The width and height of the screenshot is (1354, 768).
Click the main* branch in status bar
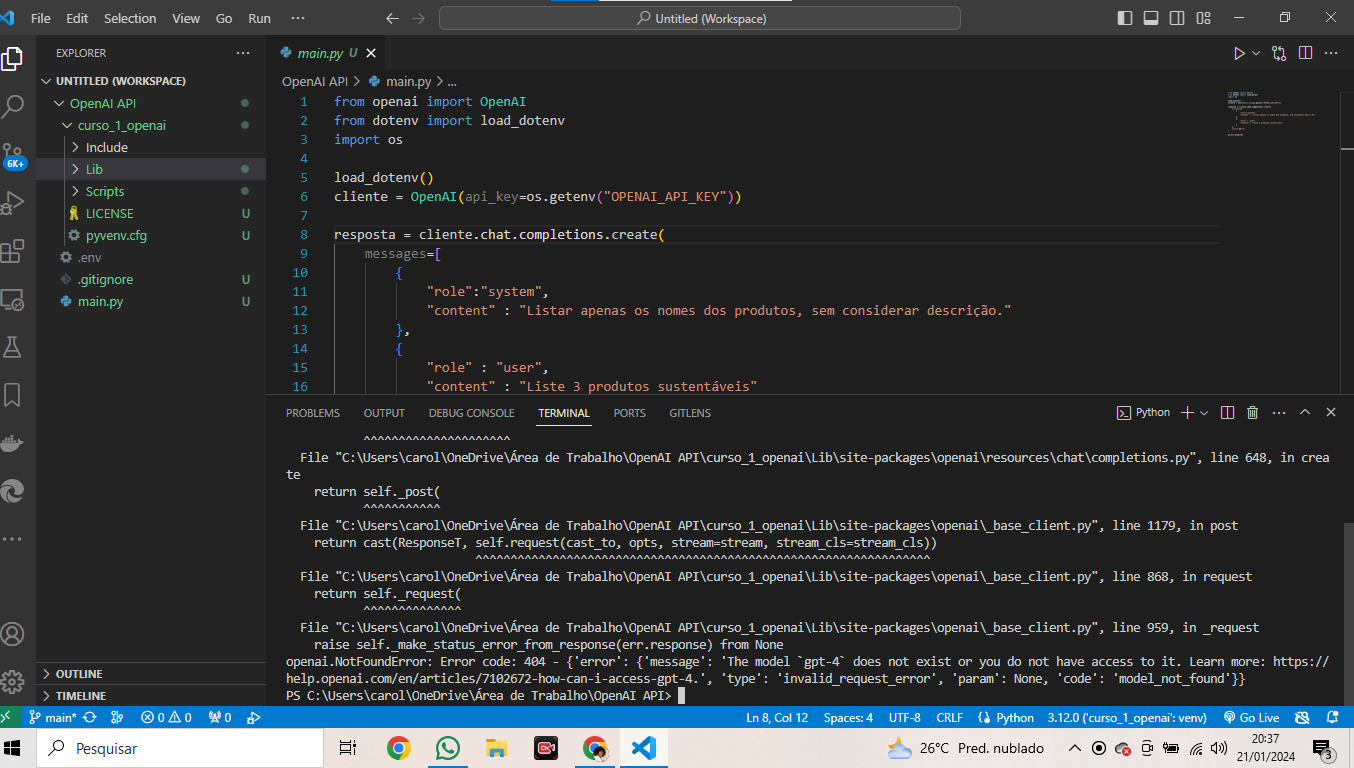point(52,717)
